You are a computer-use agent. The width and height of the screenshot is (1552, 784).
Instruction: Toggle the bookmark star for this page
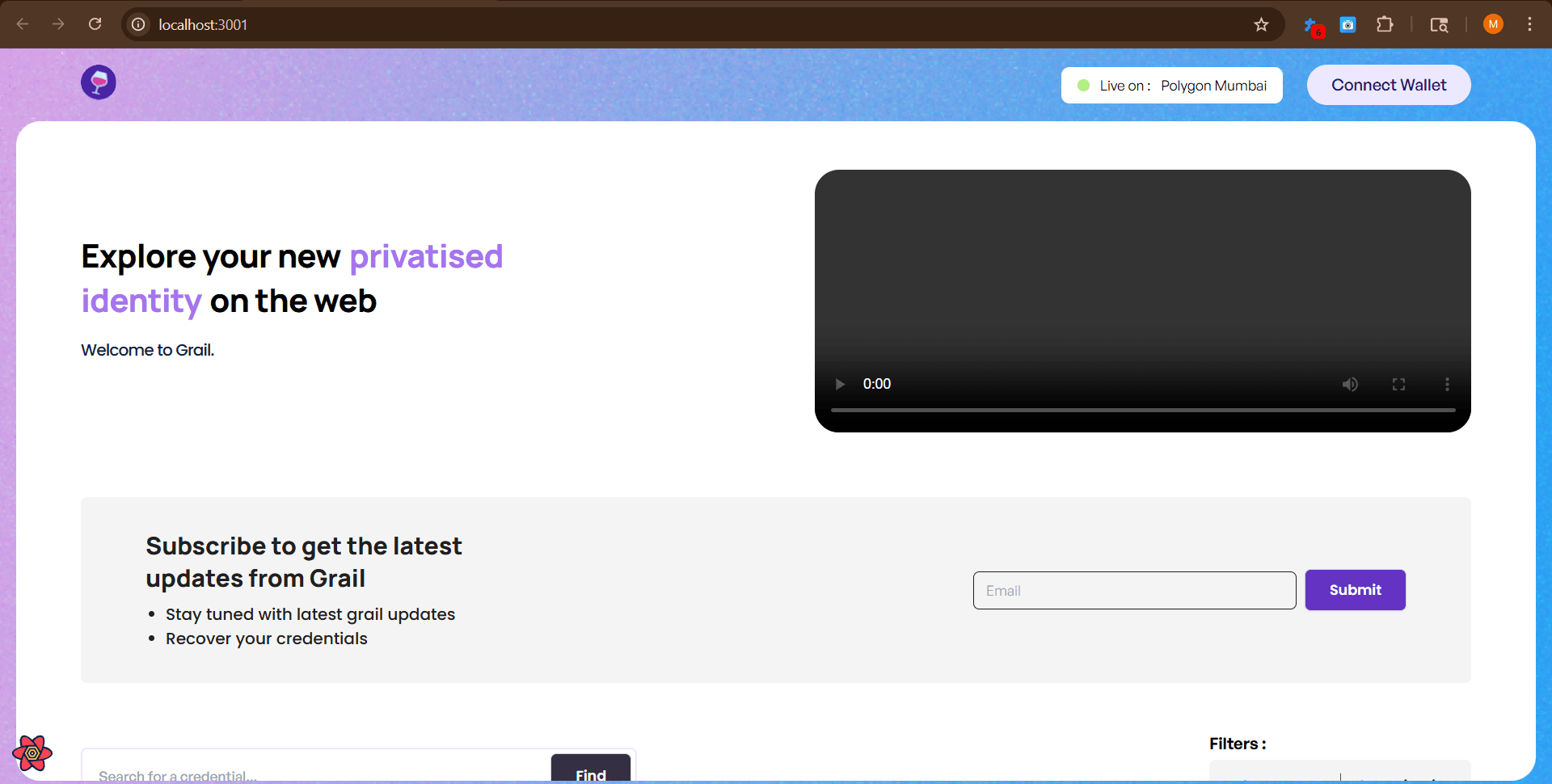(x=1262, y=24)
